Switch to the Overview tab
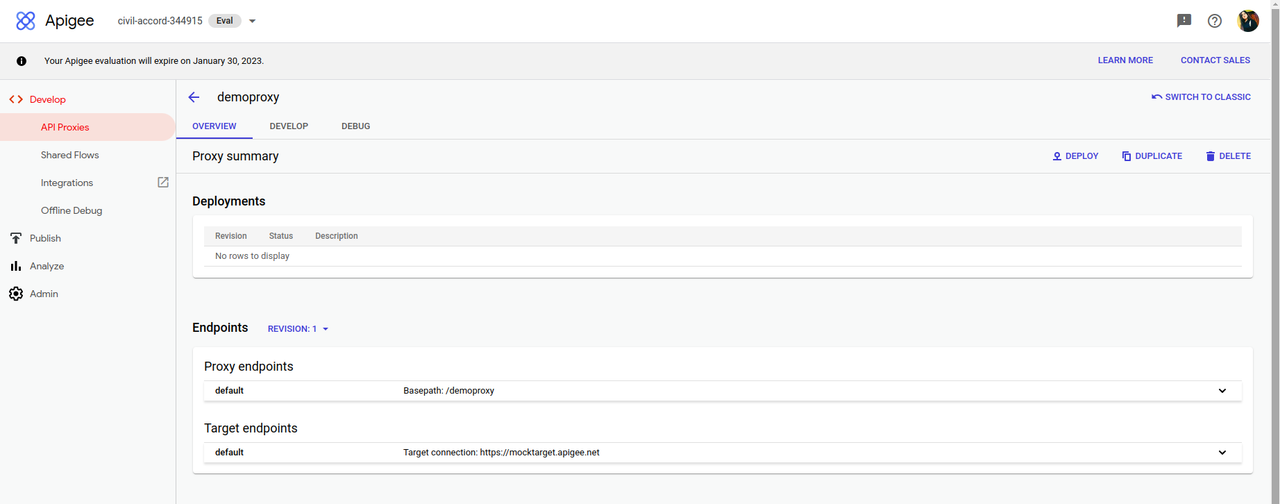The image size is (1280, 504). (214, 126)
